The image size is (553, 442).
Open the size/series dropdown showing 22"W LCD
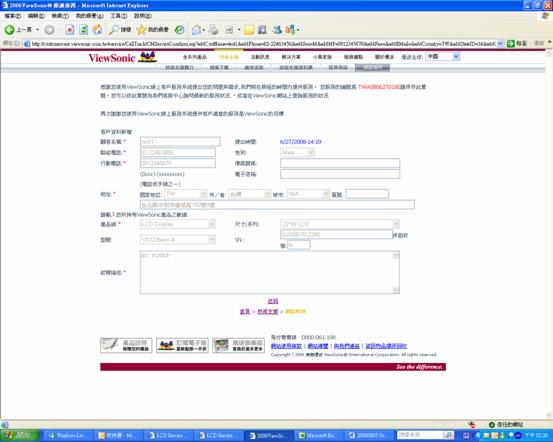[x=340, y=224]
